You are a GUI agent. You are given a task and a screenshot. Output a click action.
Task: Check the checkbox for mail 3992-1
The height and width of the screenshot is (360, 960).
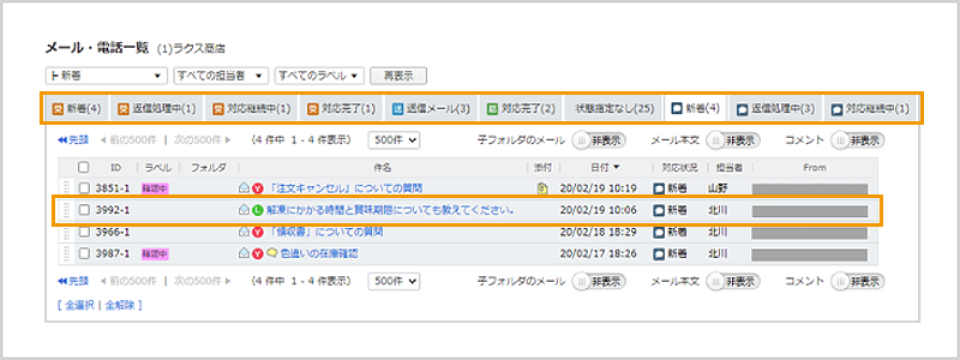click(x=84, y=210)
